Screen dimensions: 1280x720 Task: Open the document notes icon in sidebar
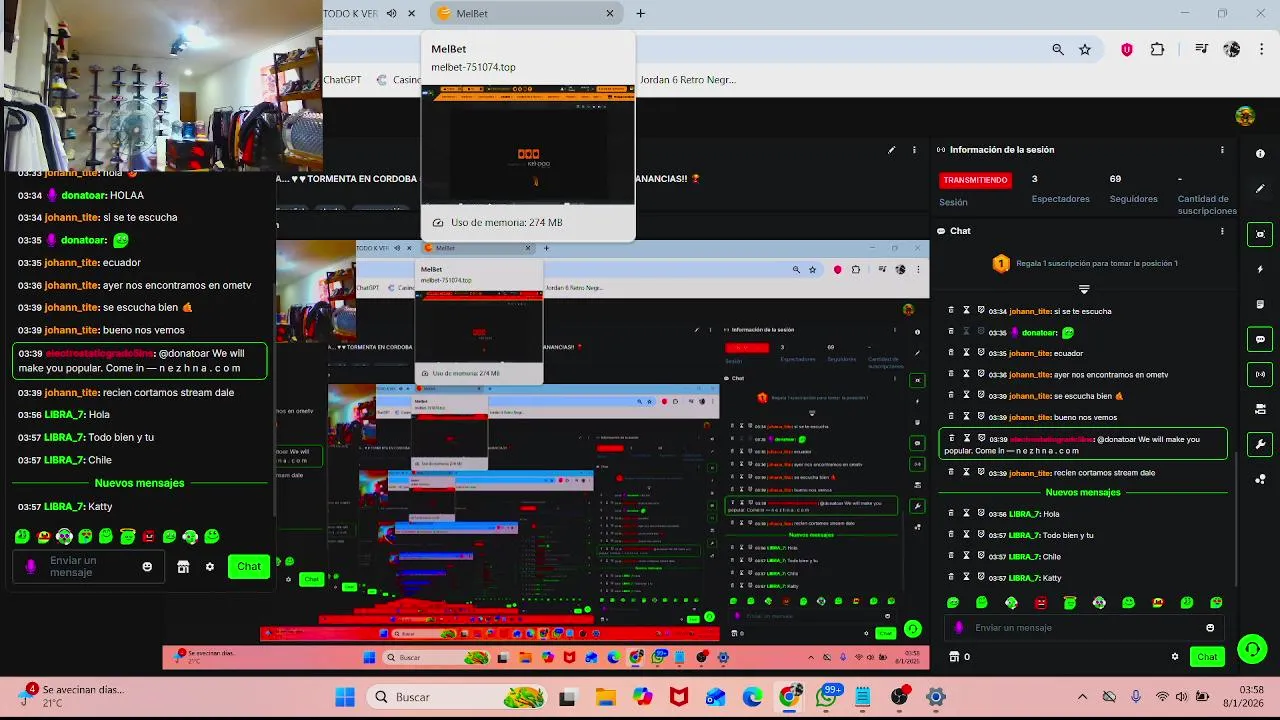coord(1260,304)
